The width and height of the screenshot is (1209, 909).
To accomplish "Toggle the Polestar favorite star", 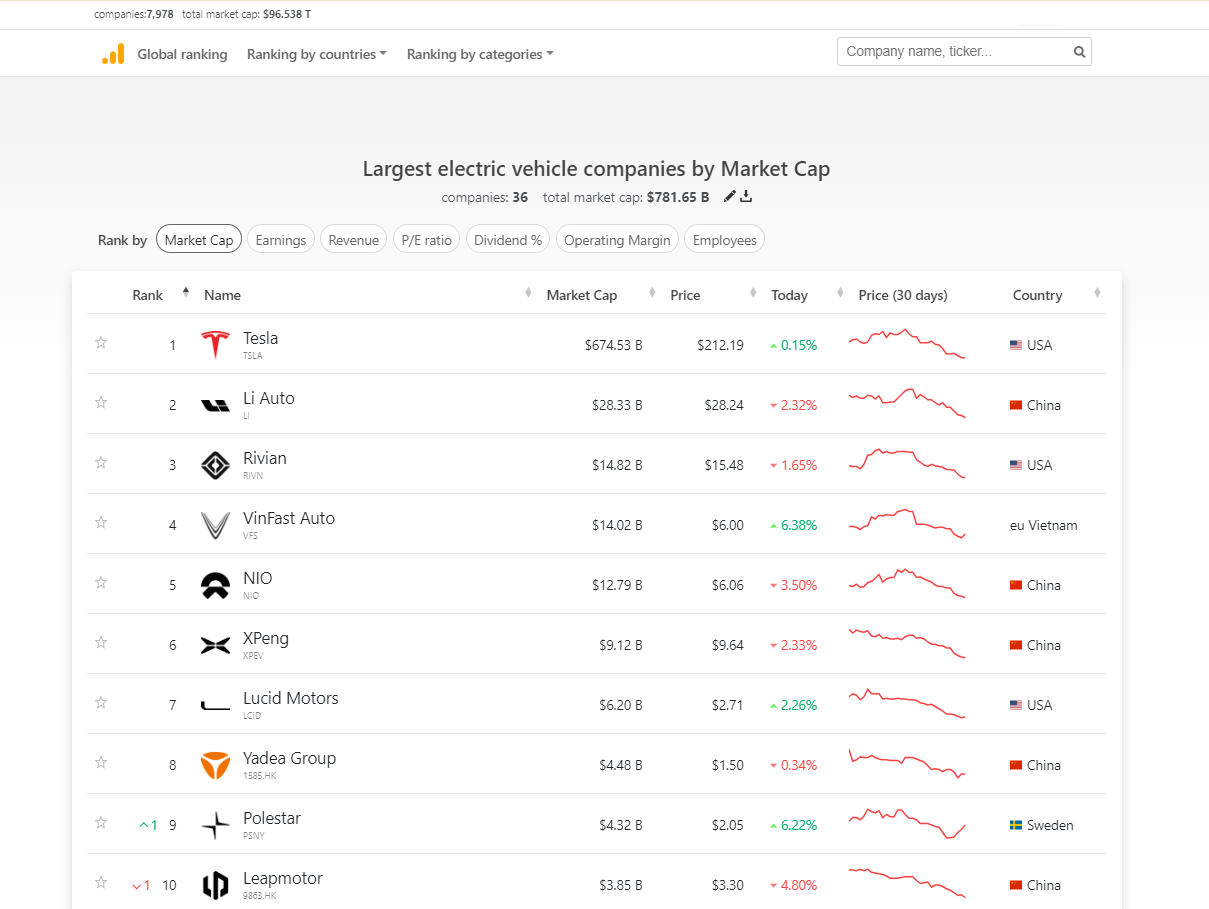I will click(x=101, y=822).
